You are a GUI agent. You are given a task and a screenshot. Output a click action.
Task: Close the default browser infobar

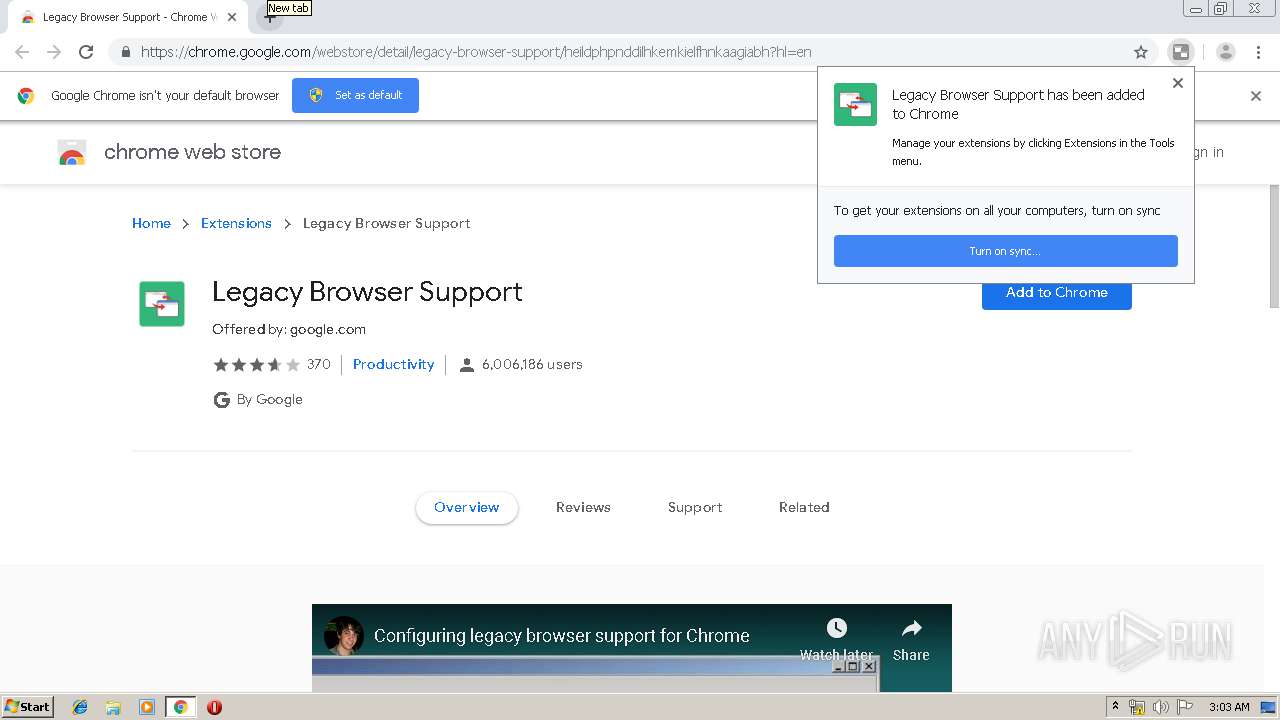tap(1256, 96)
